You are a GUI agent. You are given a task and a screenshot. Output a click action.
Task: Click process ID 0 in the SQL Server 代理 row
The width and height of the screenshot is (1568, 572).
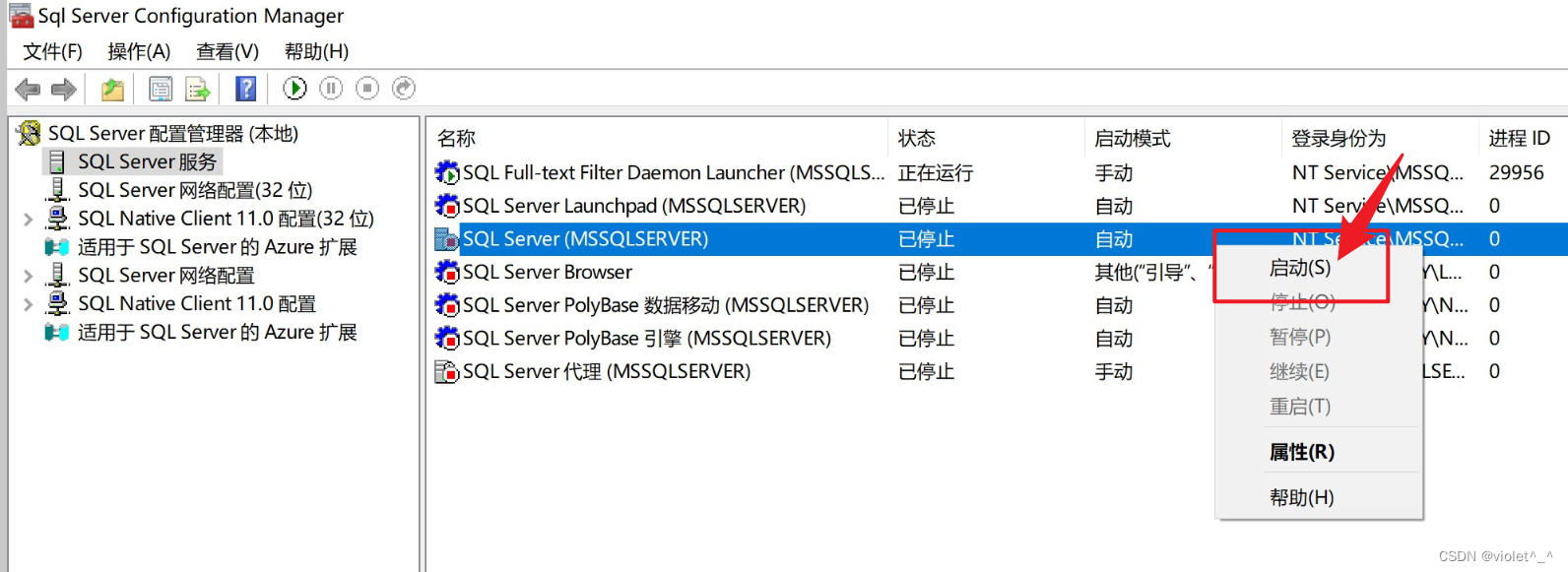pyautogui.click(x=1495, y=371)
